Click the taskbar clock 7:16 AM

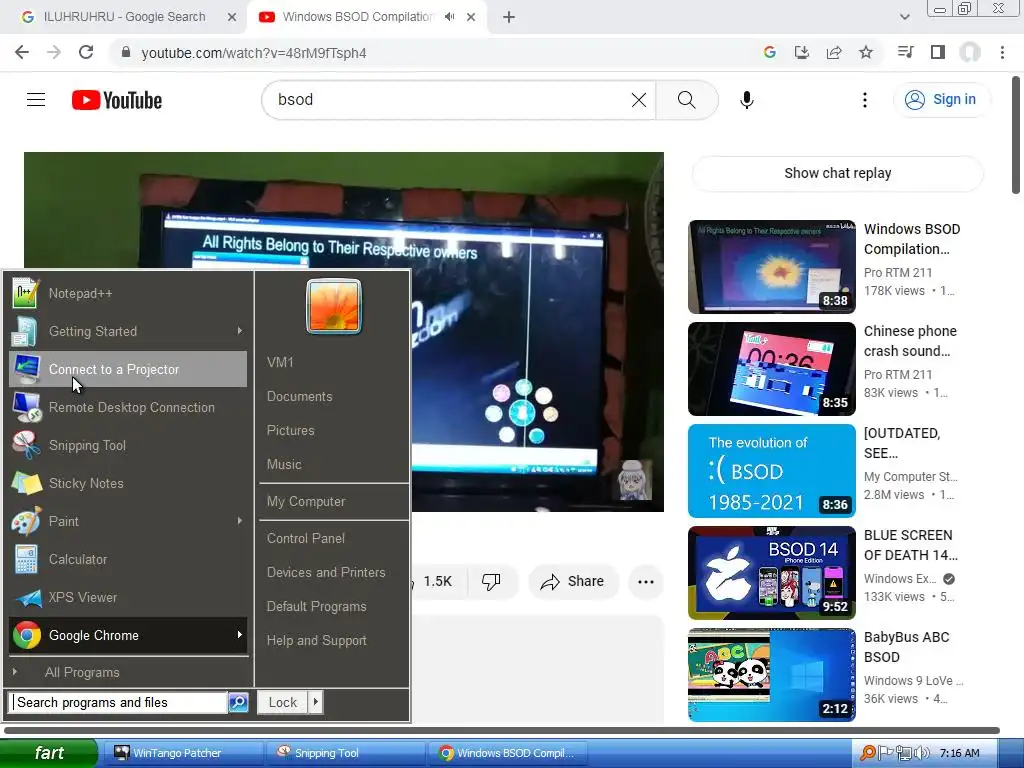pyautogui.click(x=959, y=753)
